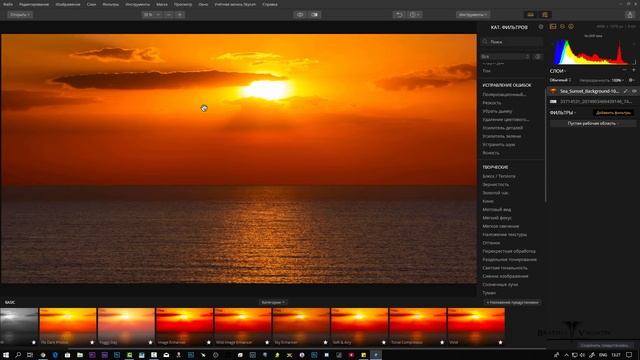Choose the Резкость filter
Image resolution: width=640 pixels, height=360 pixels.
click(492, 103)
